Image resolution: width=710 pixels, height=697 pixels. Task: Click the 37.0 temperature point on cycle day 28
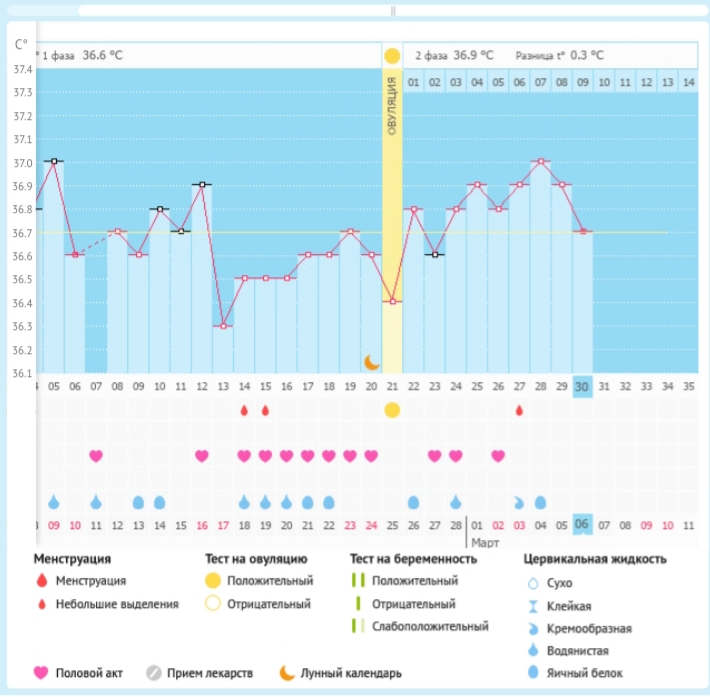[540, 161]
